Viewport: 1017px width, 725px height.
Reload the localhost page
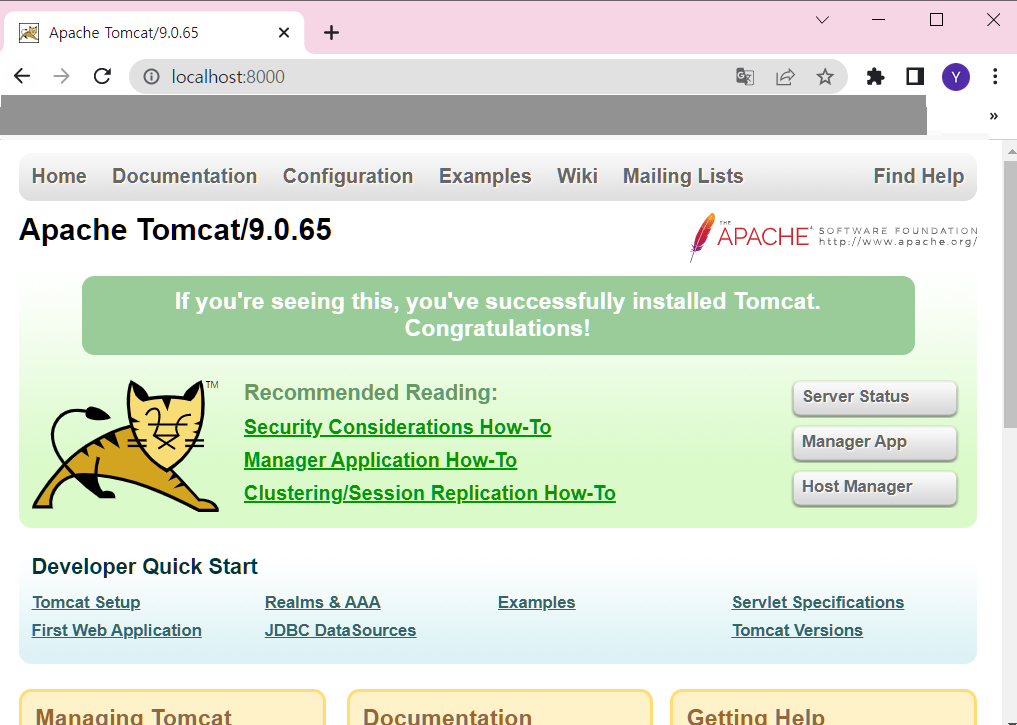coord(102,77)
